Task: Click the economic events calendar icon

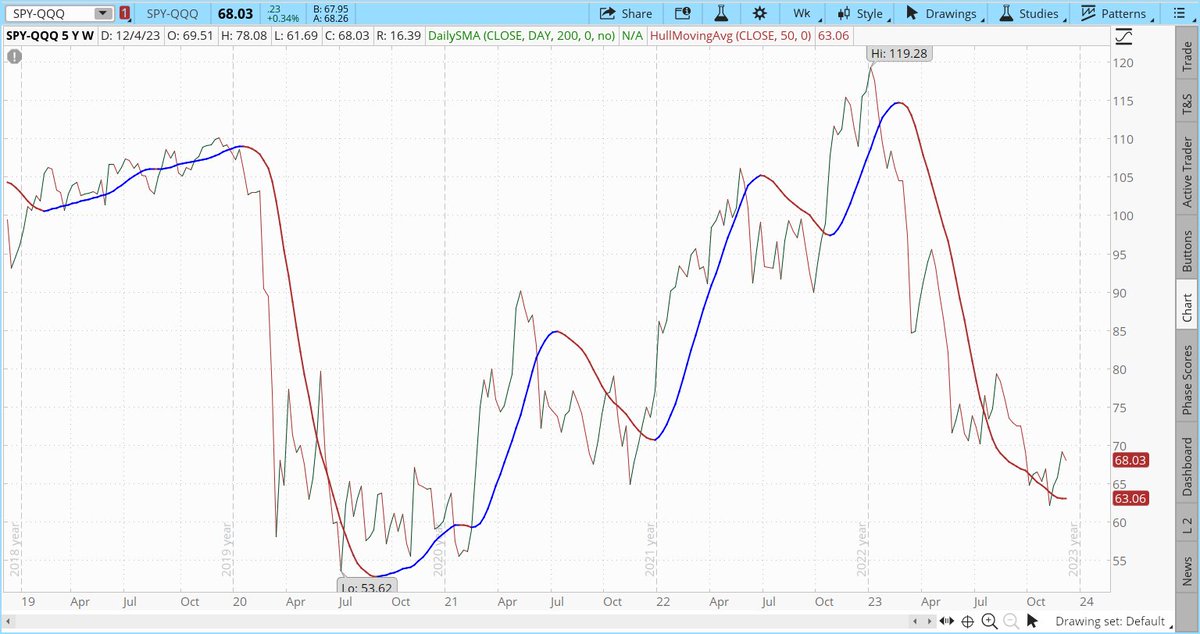Action: point(685,14)
